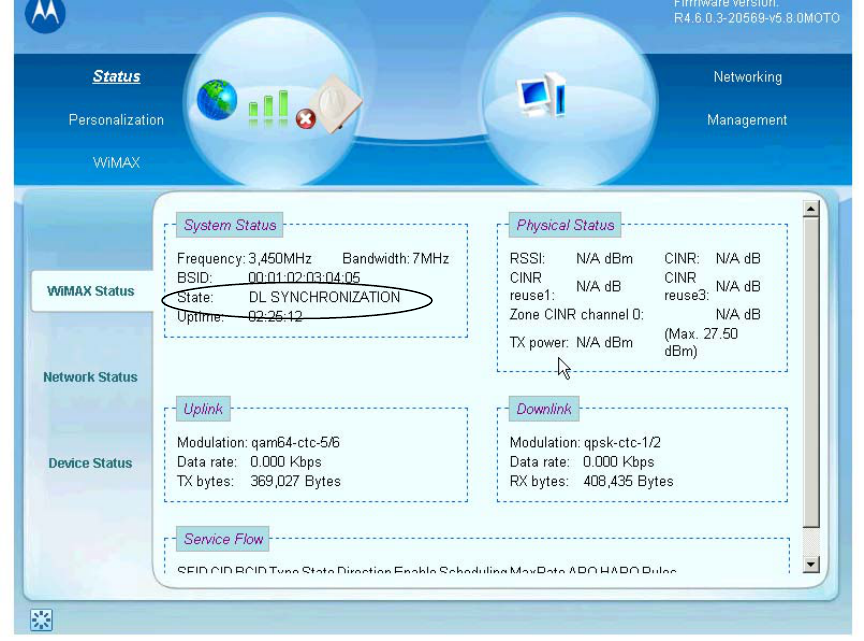Click the red X disconnected icon
The image size is (864, 641).
[306, 118]
